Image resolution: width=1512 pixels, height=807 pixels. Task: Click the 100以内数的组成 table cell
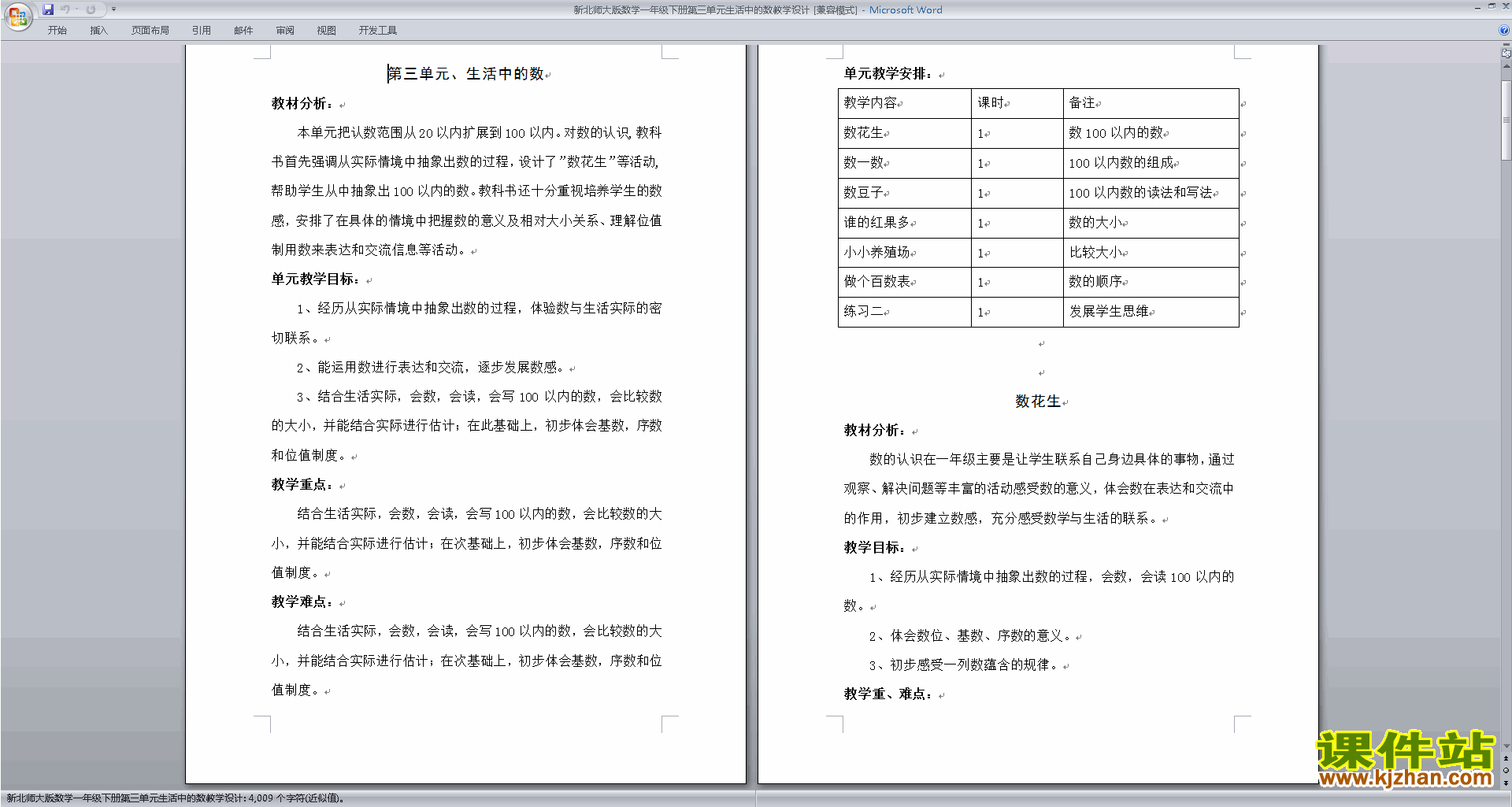point(1151,163)
